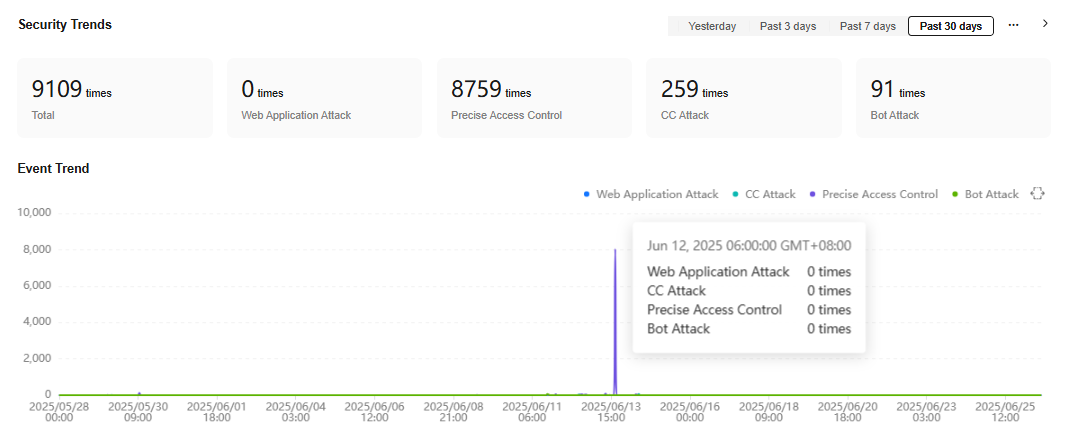Click the 2025/05/30 09:00 axis label

tap(138, 411)
